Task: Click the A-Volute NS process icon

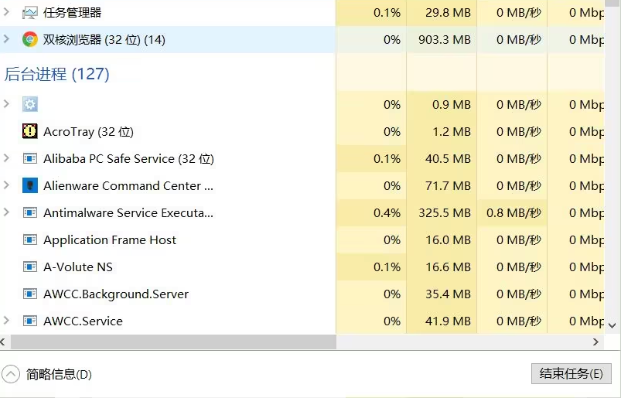Action: pos(30,267)
